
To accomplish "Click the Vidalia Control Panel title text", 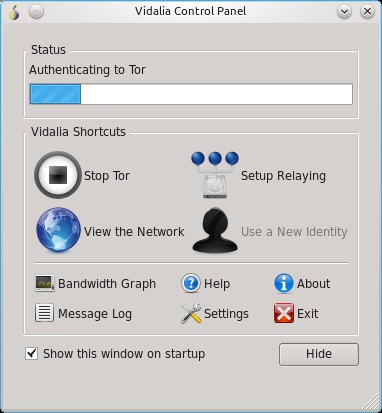I will (191, 11).
